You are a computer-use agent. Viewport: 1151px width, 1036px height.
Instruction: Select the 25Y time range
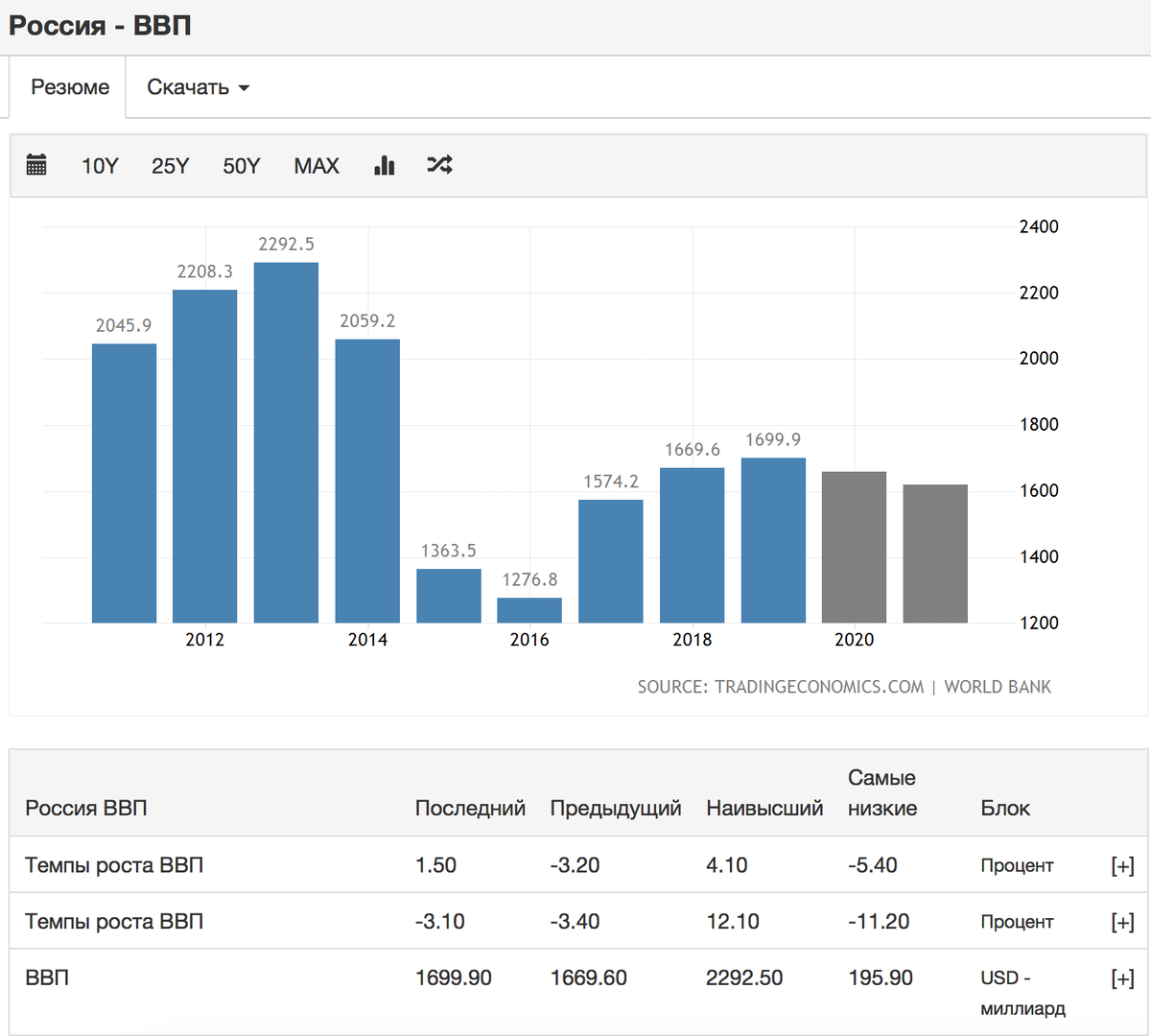click(x=170, y=166)
